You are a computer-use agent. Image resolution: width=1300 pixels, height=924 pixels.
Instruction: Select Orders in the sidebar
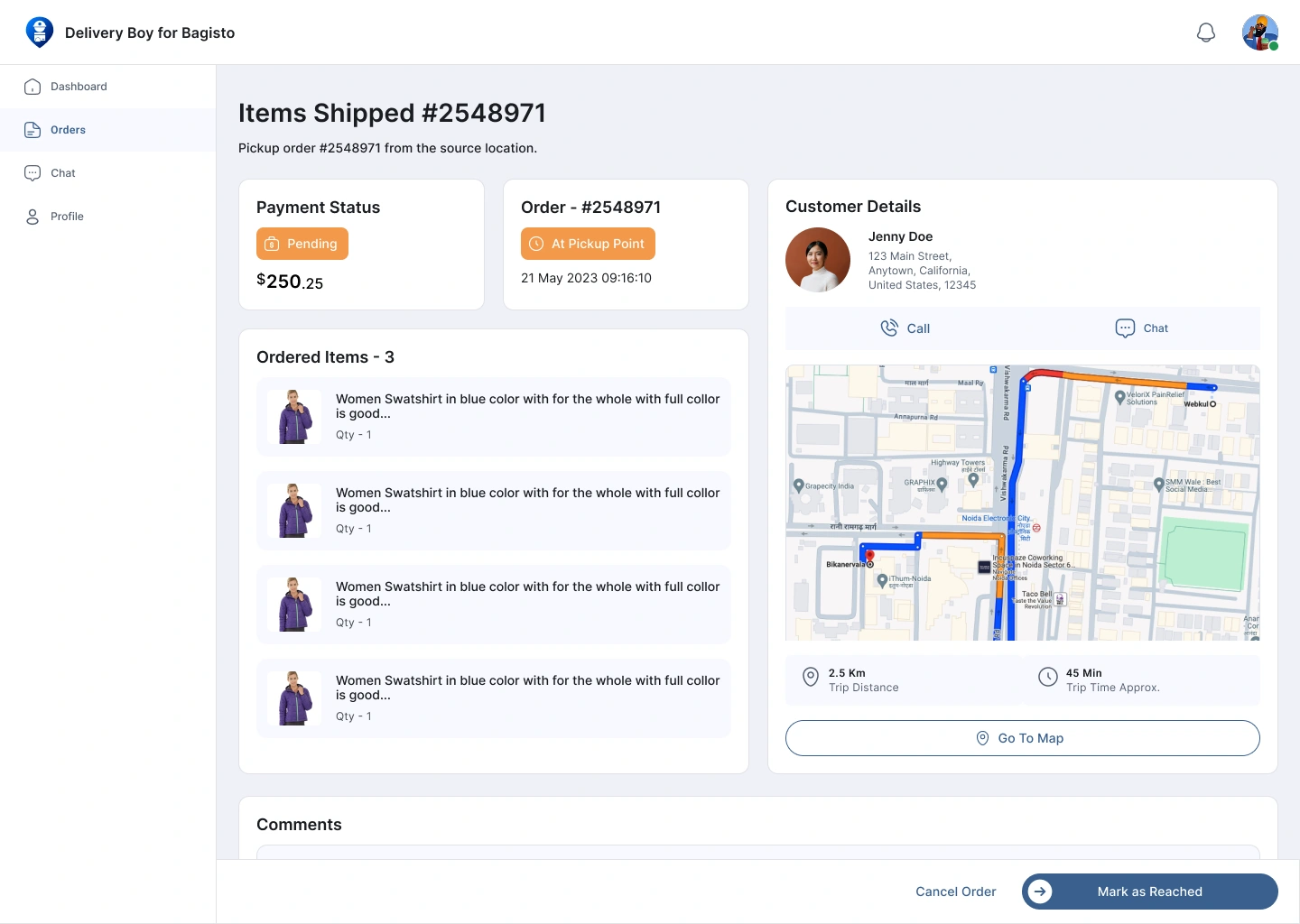(x=108, y=130)
